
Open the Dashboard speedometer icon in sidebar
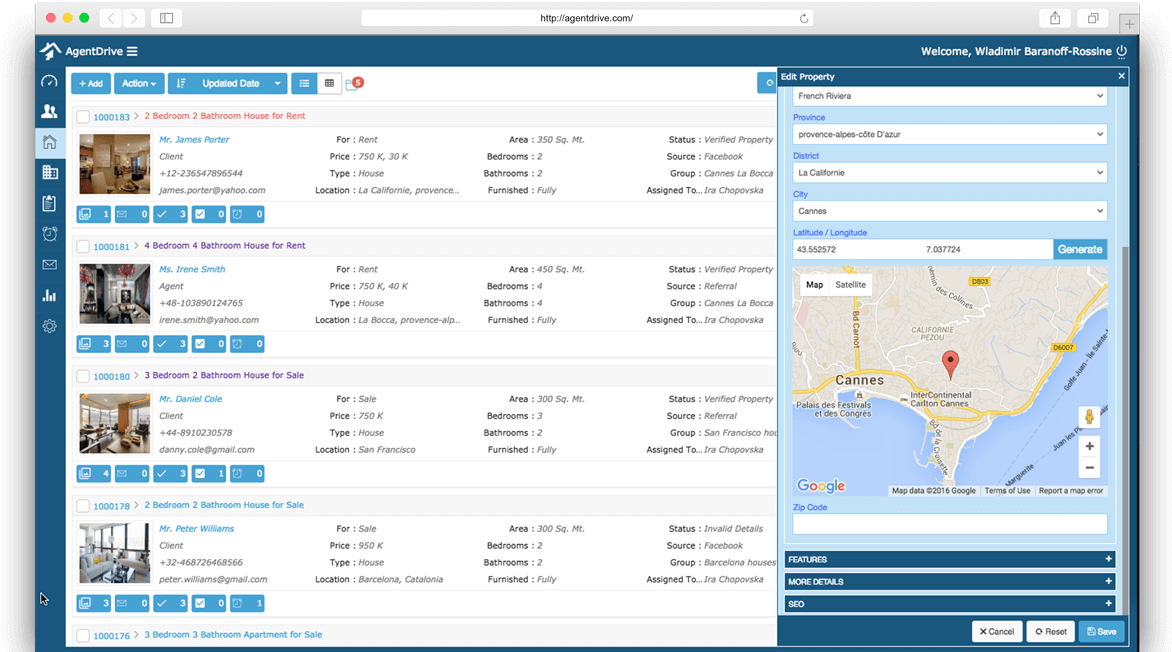point(49,80)
